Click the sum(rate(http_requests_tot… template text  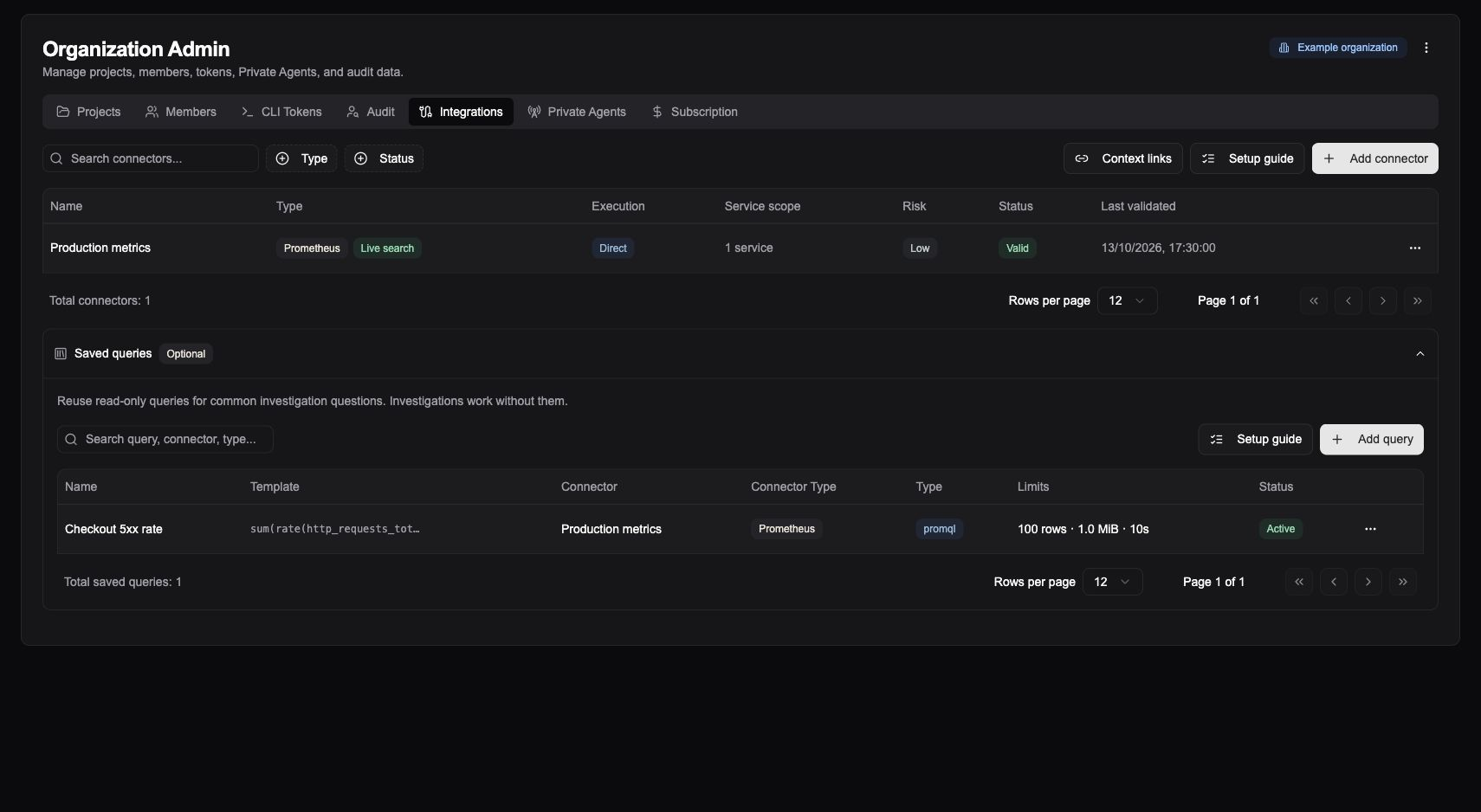coord(335,529)
